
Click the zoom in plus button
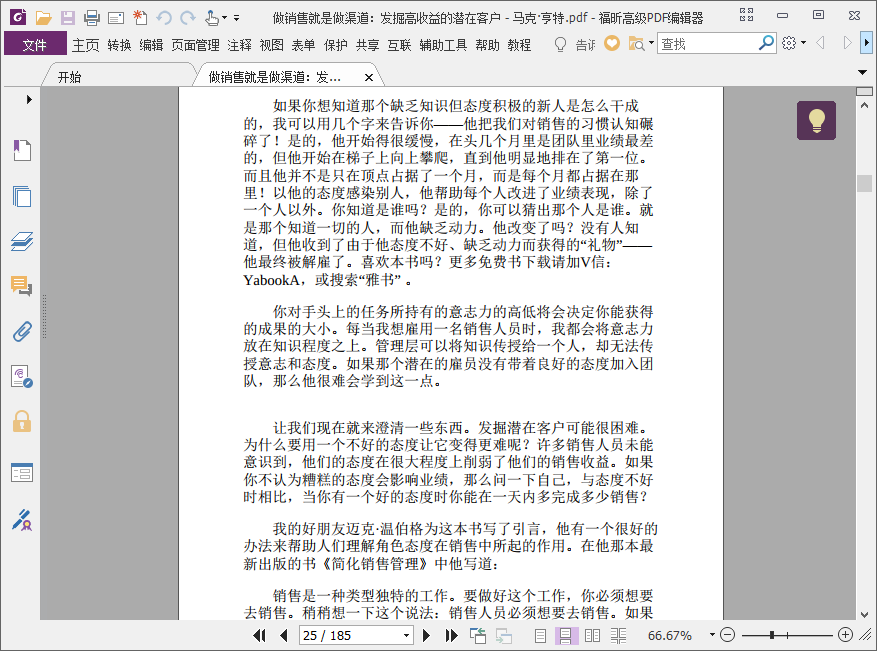(846, 635)
